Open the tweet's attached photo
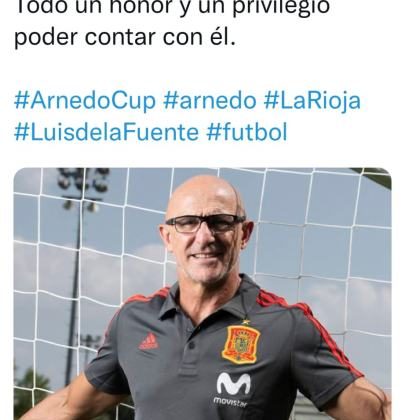 tap(202, 294)
